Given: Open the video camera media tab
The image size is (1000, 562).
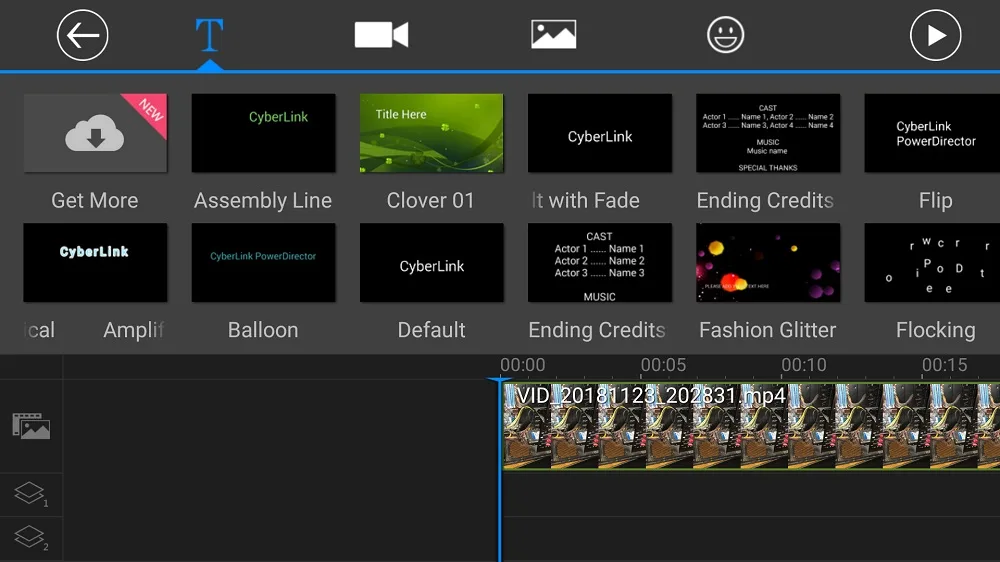Looking at the screenshot, I should [x=381, y=35].
